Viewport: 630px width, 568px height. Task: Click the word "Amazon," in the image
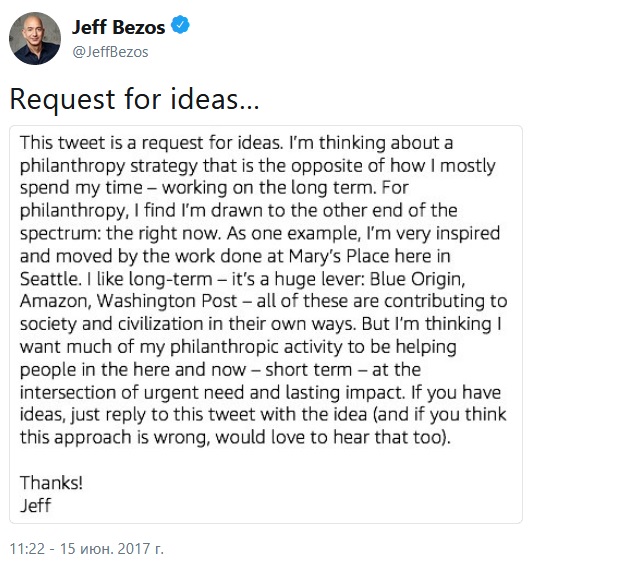tap(56, 301)
